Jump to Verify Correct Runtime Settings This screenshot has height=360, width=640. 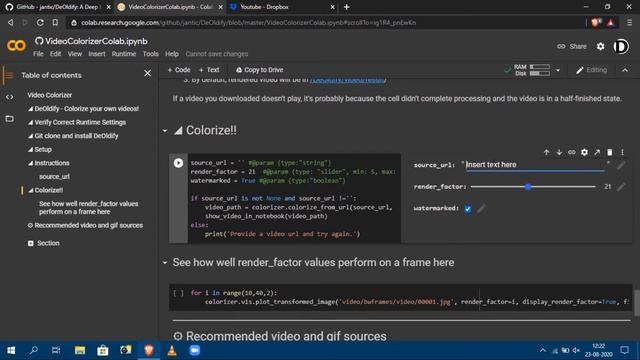(x=77, y=122)
